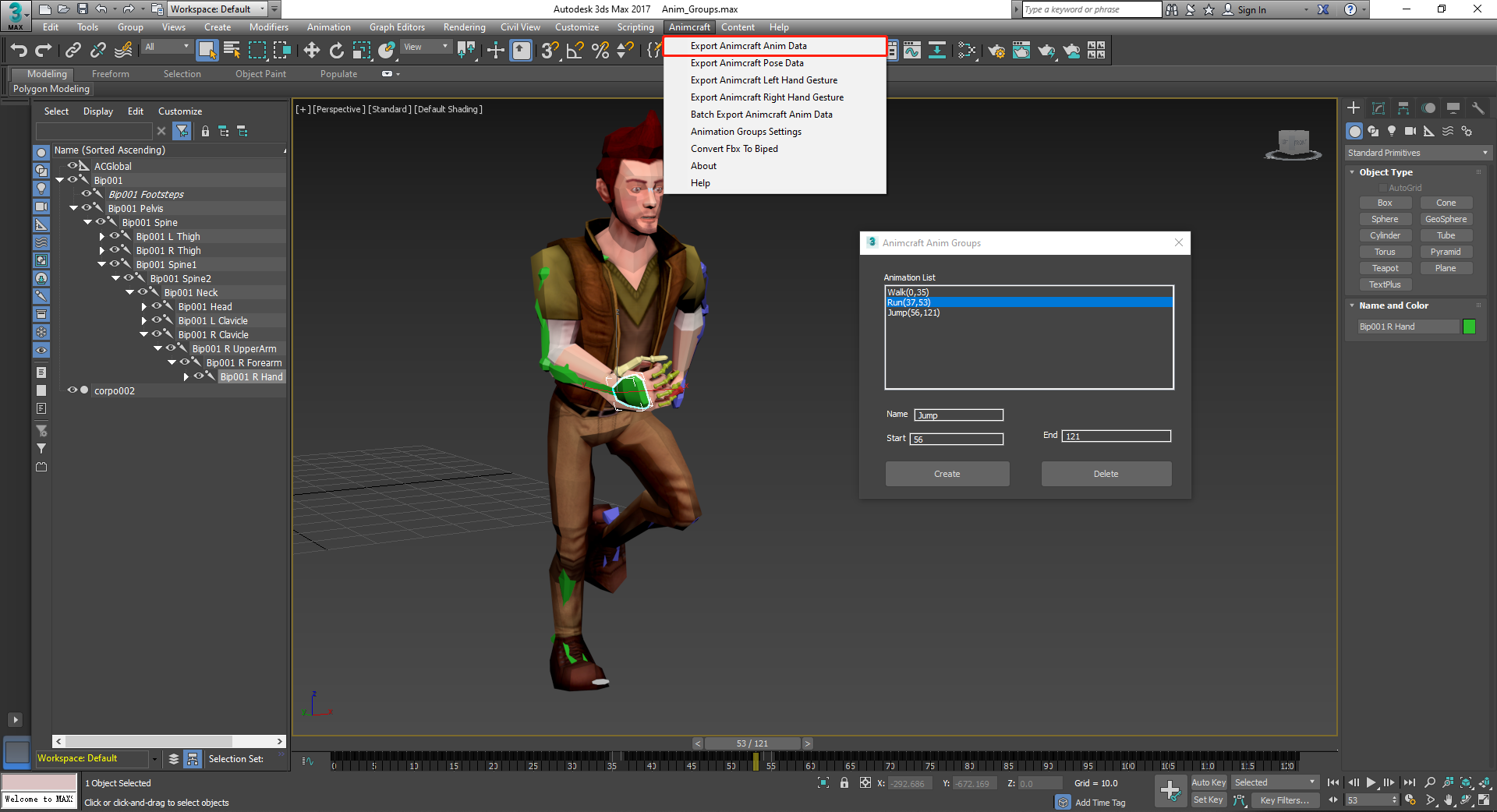Open the reference coordinate View dropdown
Image resolution: width=1497 pixels, height=812 pixels.
(x=426, y=48)
